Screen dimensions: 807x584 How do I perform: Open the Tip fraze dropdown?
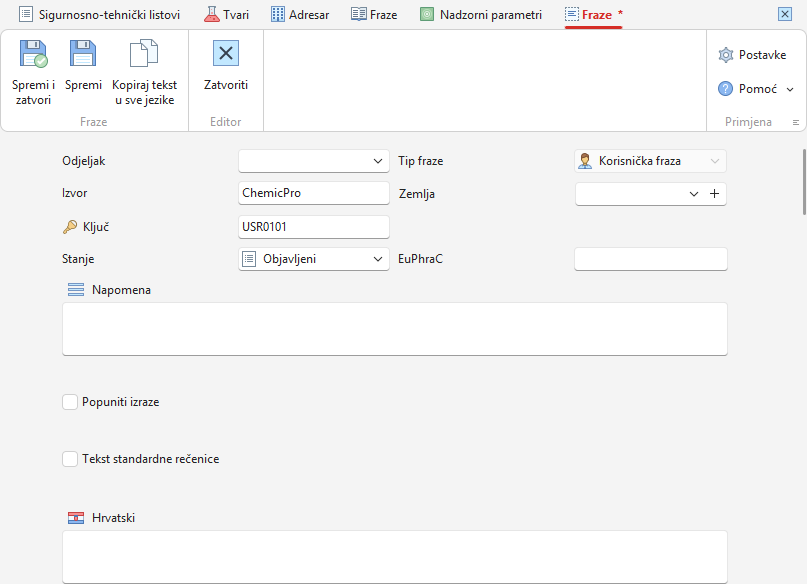coord(714,161)
